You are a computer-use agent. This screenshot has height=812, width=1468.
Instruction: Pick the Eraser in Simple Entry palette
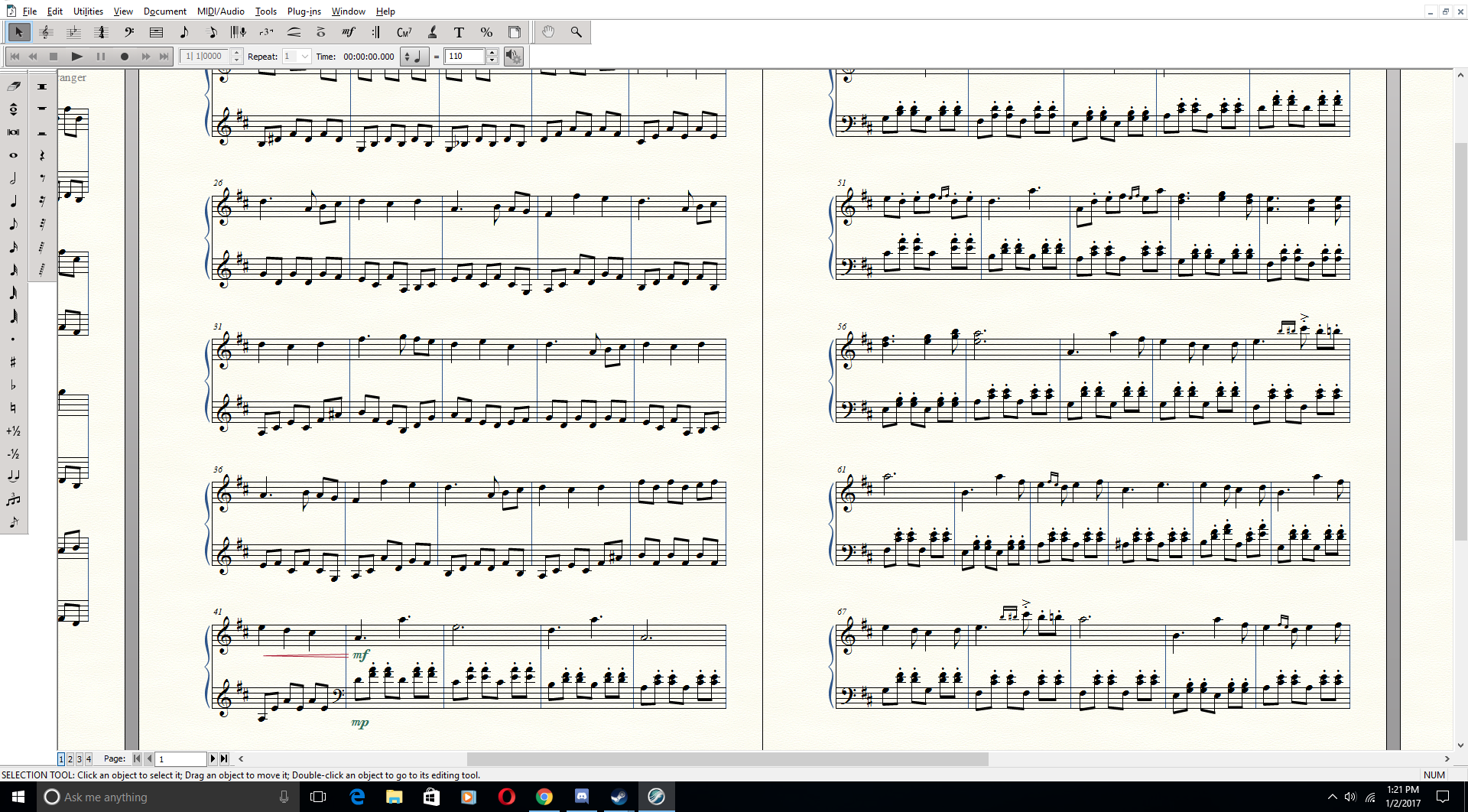tap(14, 86)
